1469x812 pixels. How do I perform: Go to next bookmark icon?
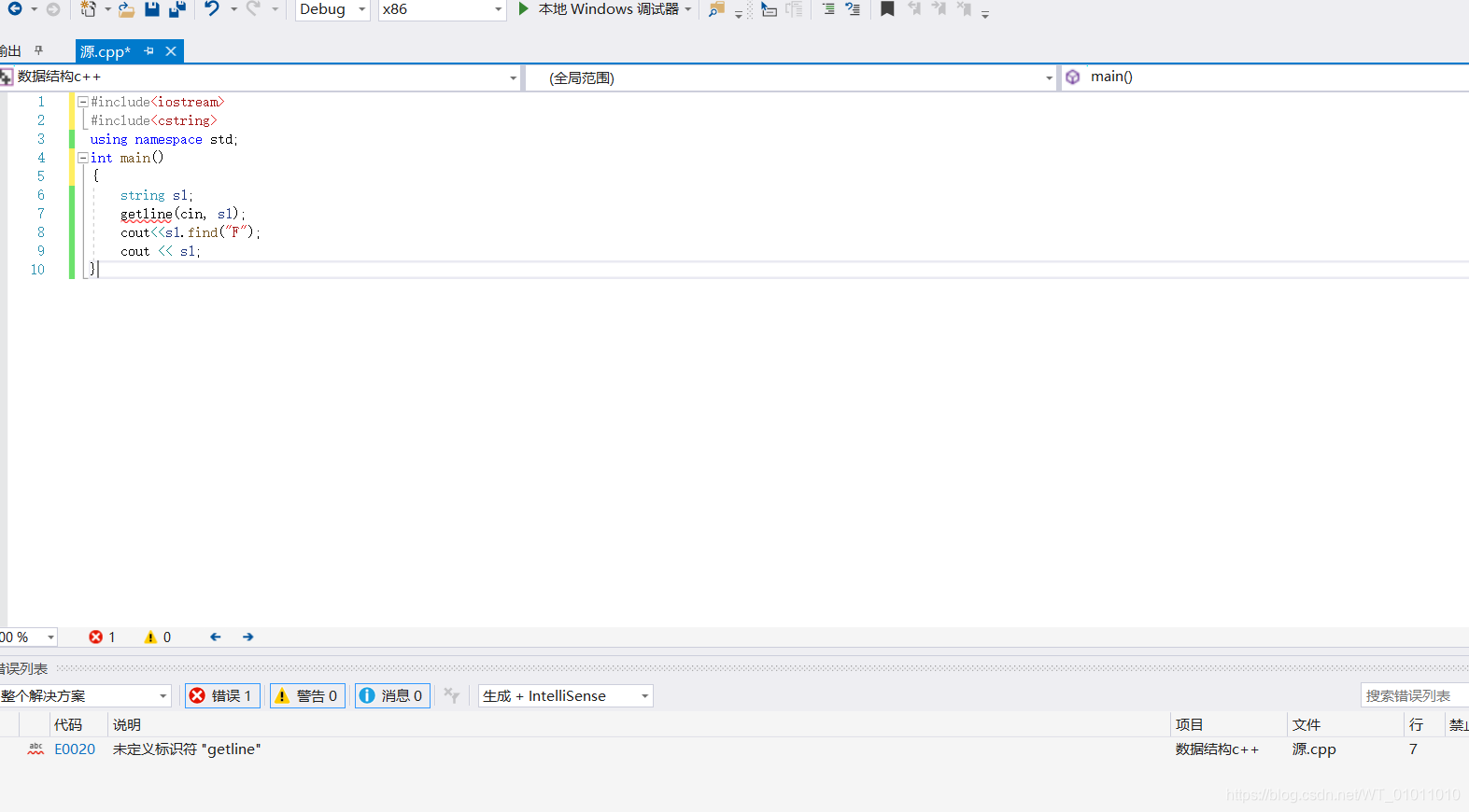click(x=939, y=8)
